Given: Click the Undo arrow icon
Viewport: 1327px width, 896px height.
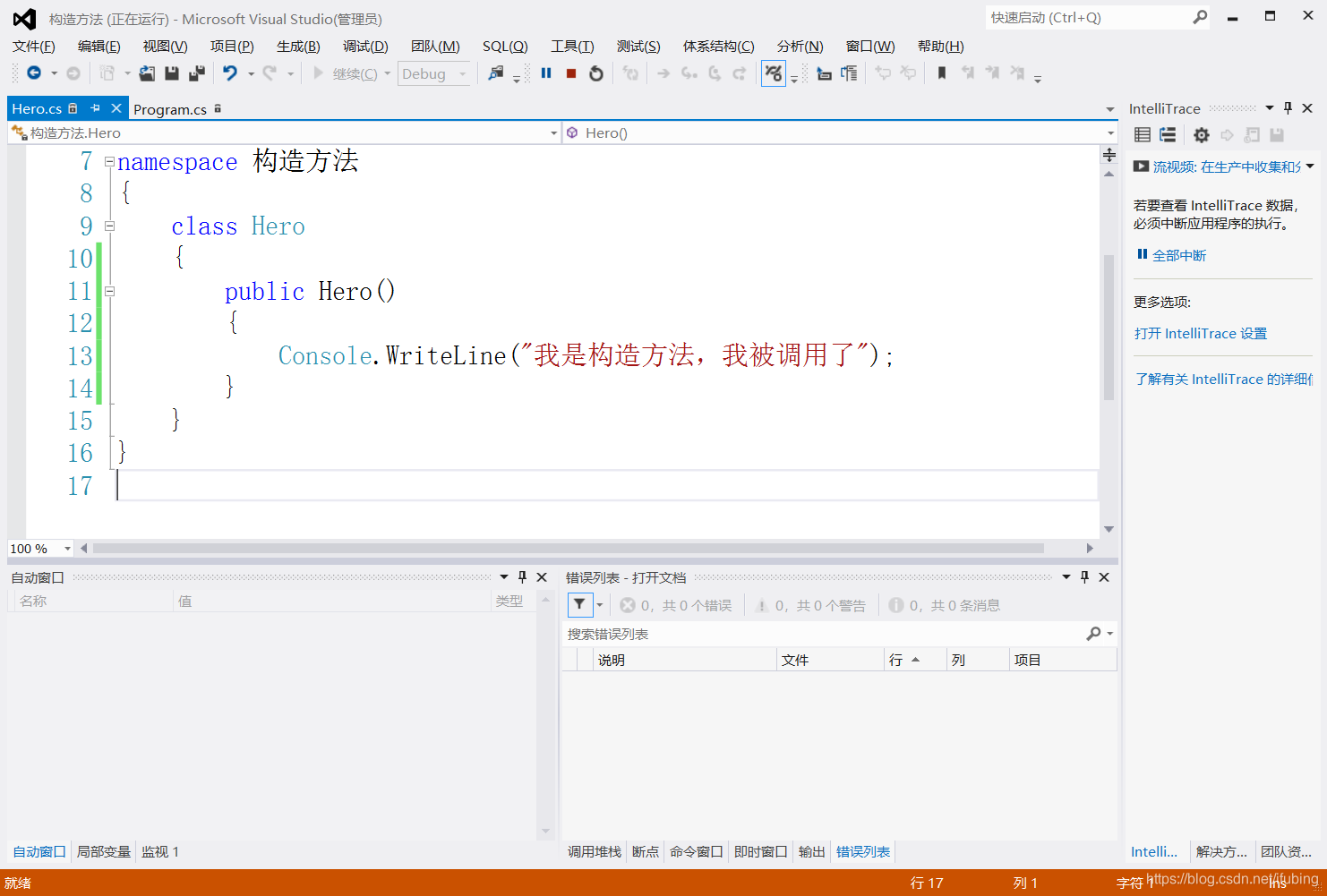Looking at the screenshot, I should pyautogui.click(x=230, y=73).
